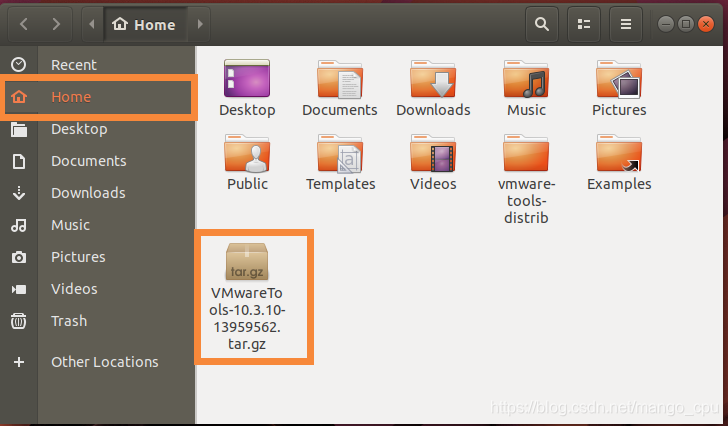Viewport: 728px width, 426px height.
Task: Click the Home path bar button
Action: (x=145, y=24)
